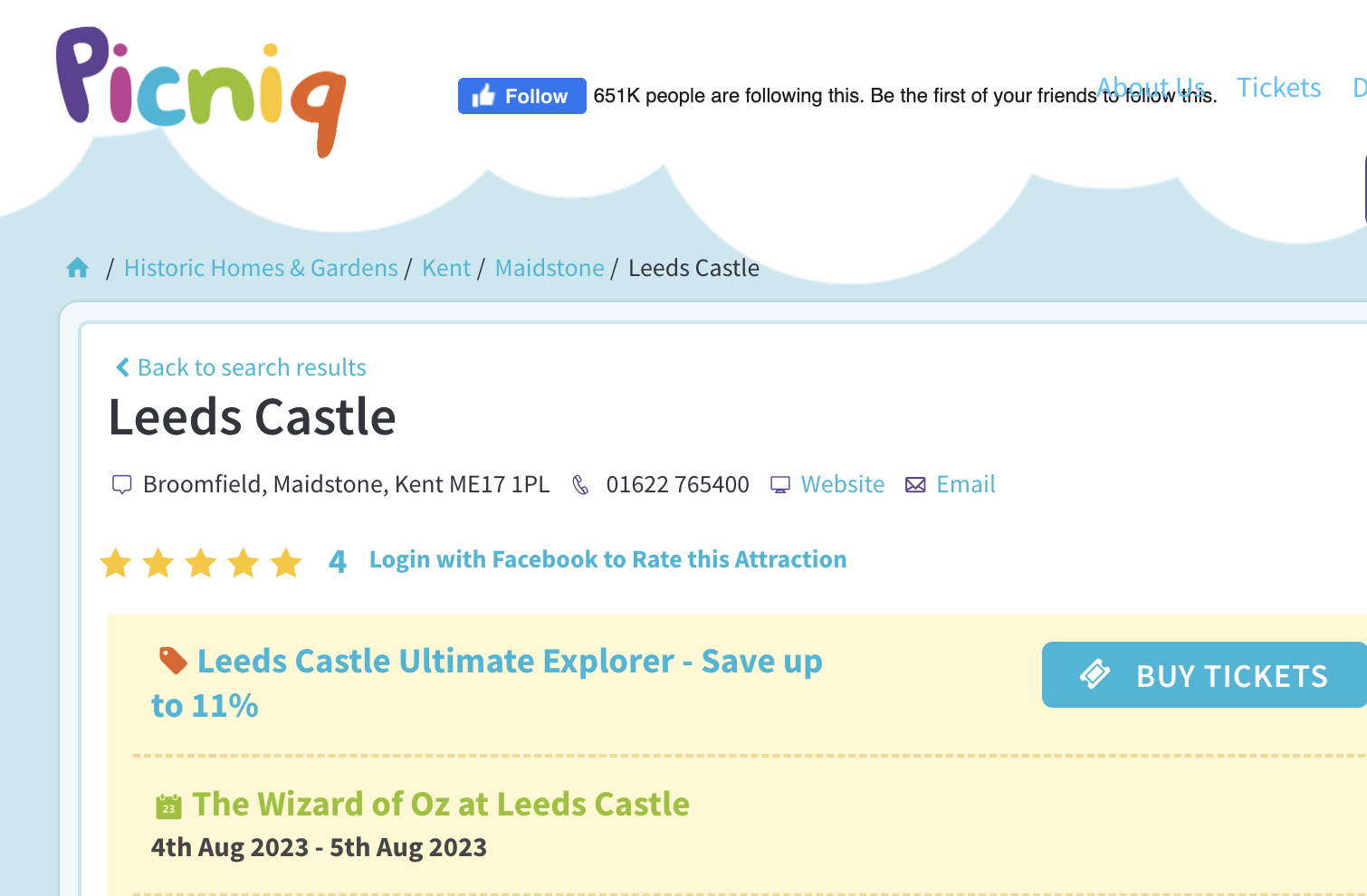The image size is (1367, 896).
Task: Click the address pin icon
Action: pyautogui.click(x=121, y=485)
